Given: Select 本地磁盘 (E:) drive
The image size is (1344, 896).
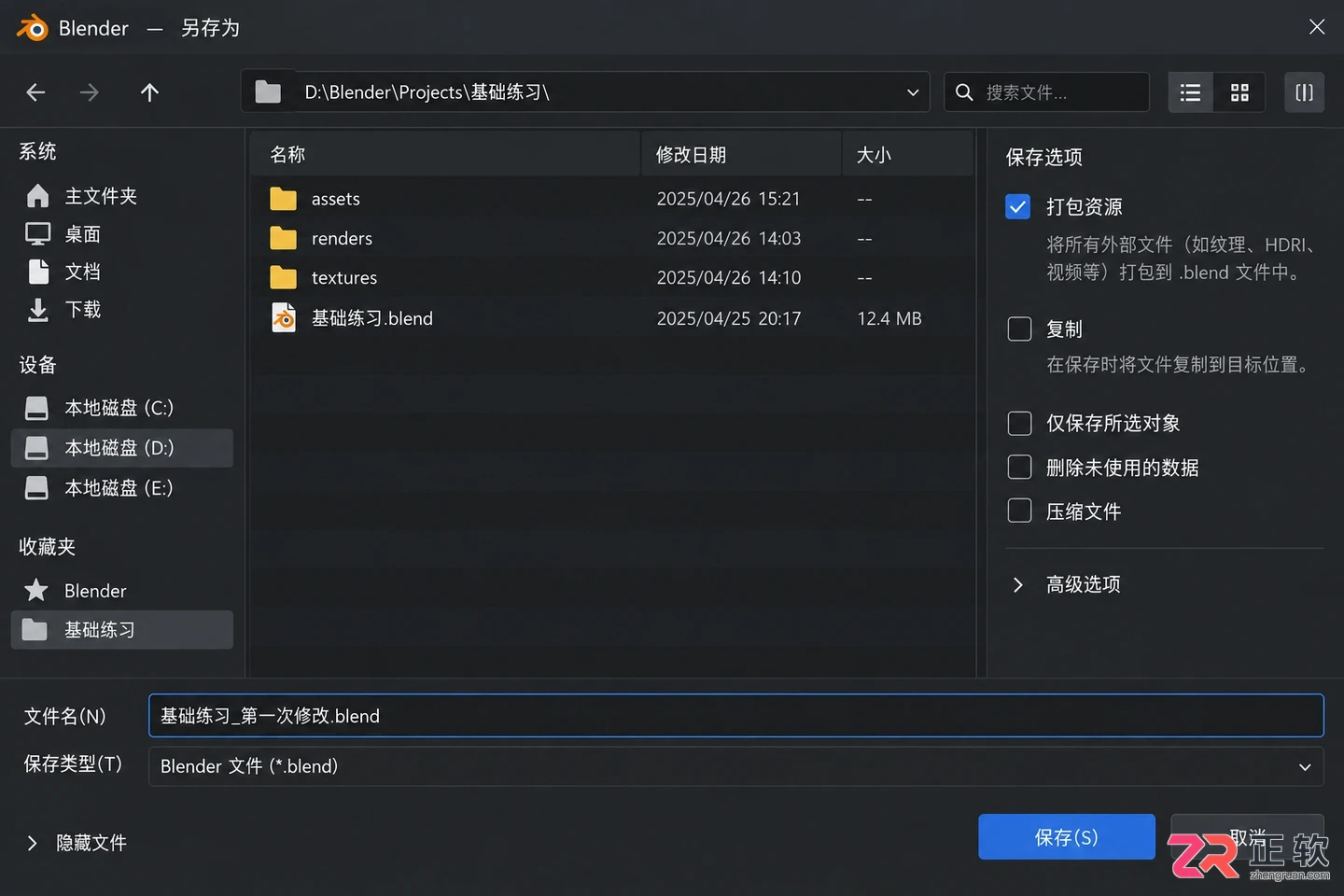Looking at the screenshot, I should click(121, 488).
